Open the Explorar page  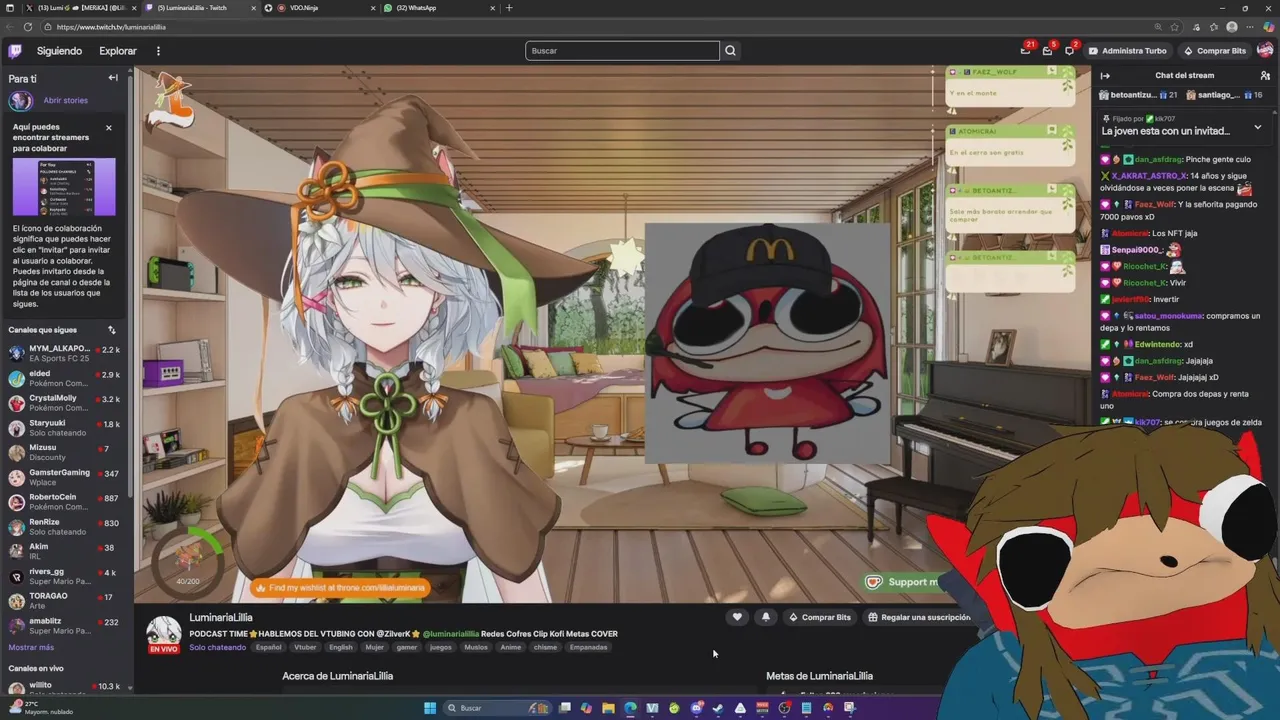click(x=118, y=51)
